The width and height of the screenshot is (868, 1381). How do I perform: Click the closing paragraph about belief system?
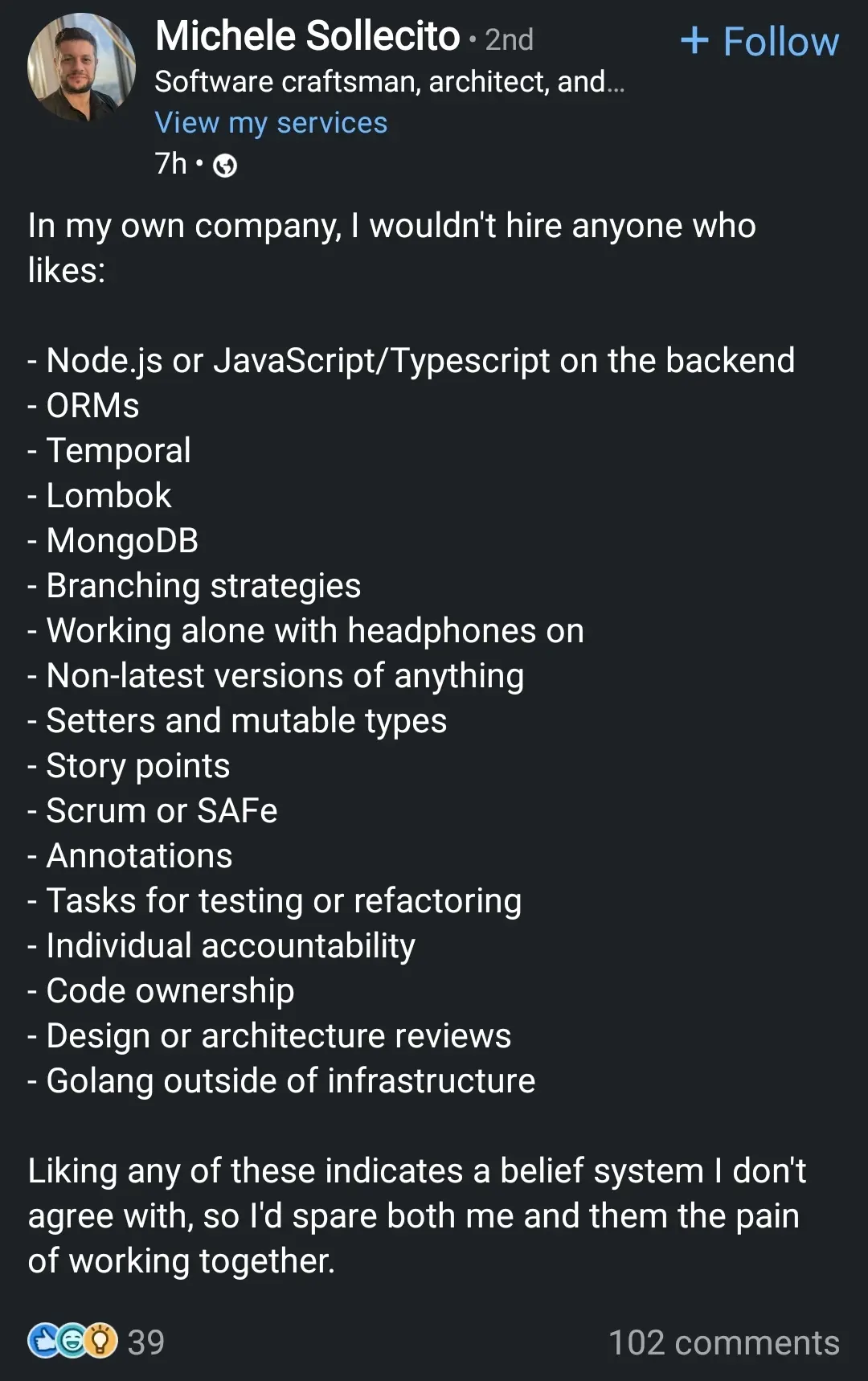pyautogui.click(x=416, y=1215)
